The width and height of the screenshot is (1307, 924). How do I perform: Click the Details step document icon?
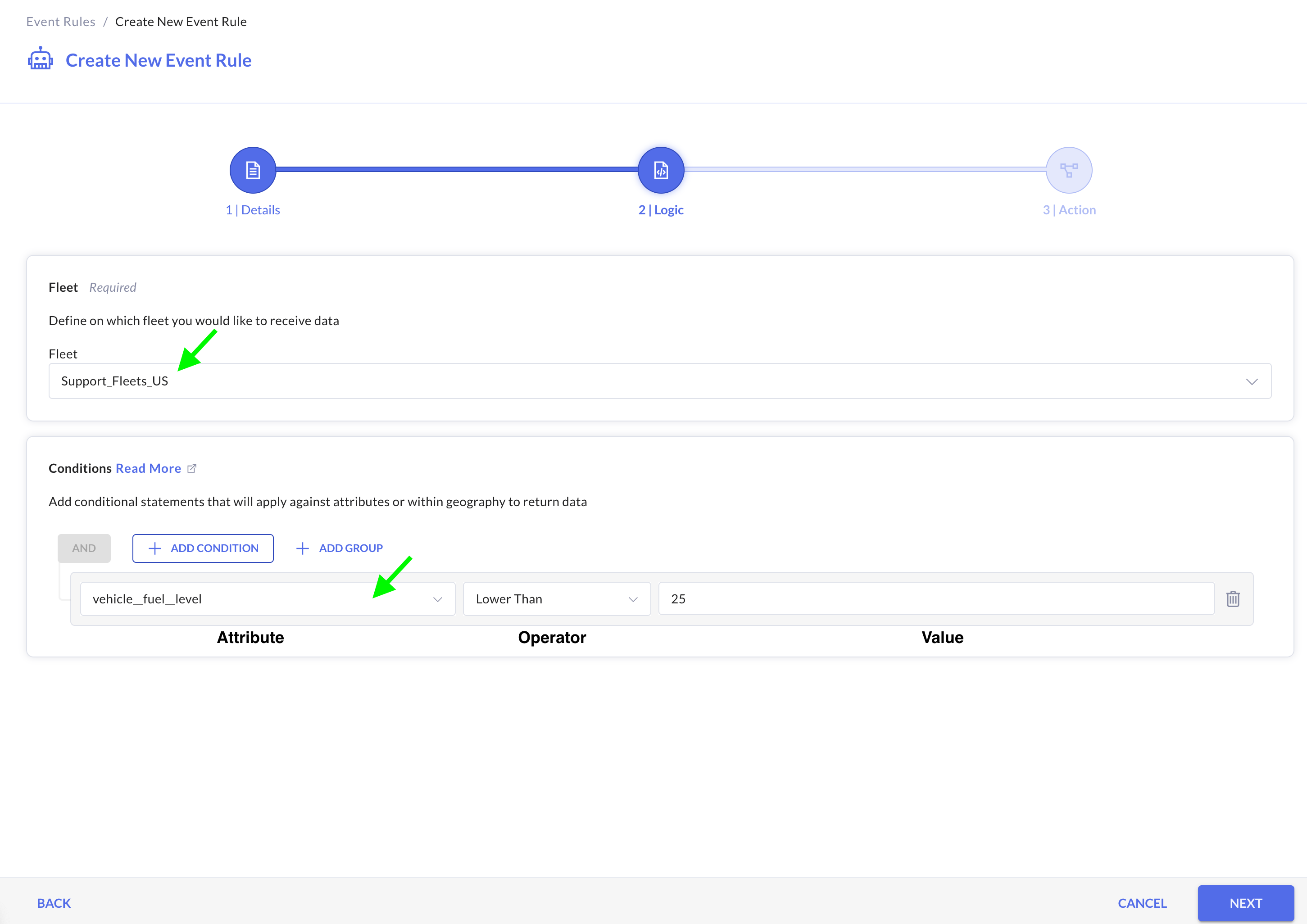[x=253, y=170]
